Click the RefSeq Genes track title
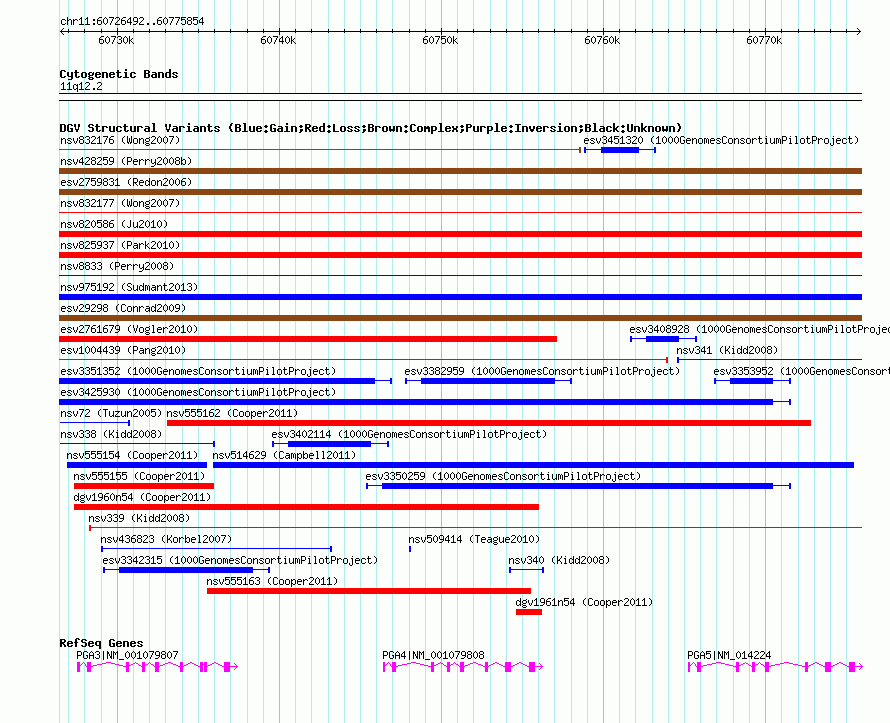Screen dimensions: 890x723 [101, 644]
